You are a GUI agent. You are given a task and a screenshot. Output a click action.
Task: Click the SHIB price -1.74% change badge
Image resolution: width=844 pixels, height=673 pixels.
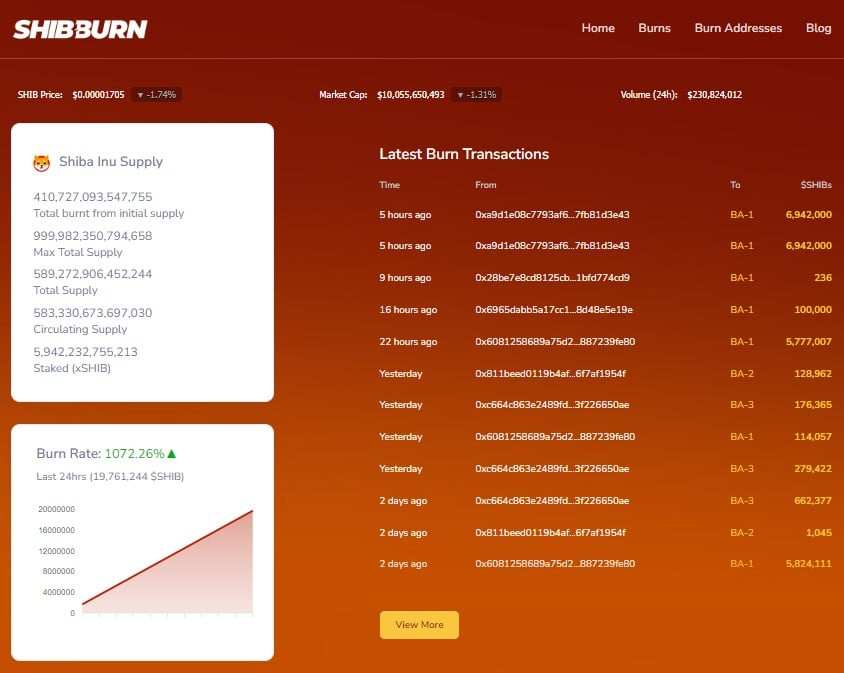tap(155, 95)
